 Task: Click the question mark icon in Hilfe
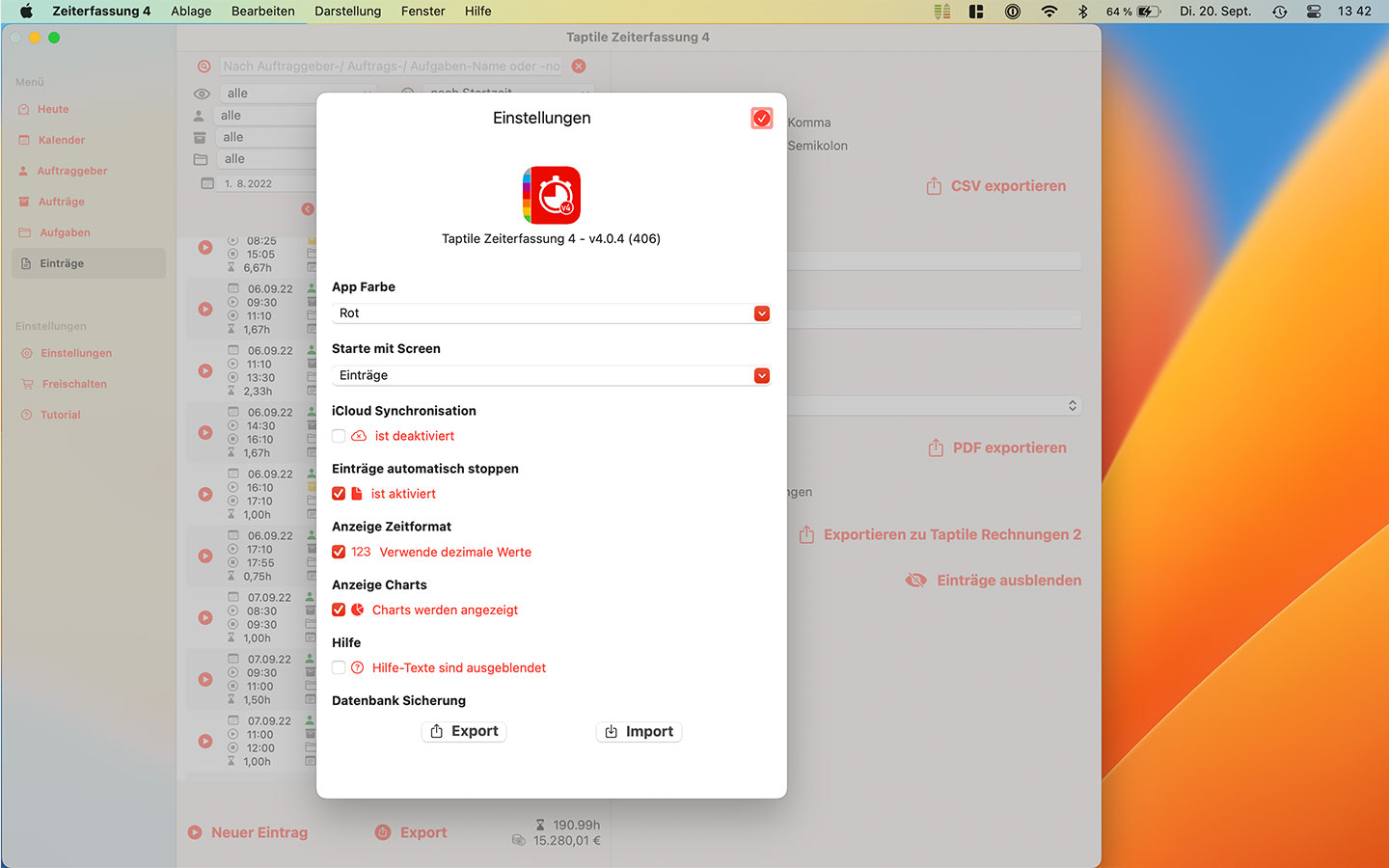click(358, 667)
